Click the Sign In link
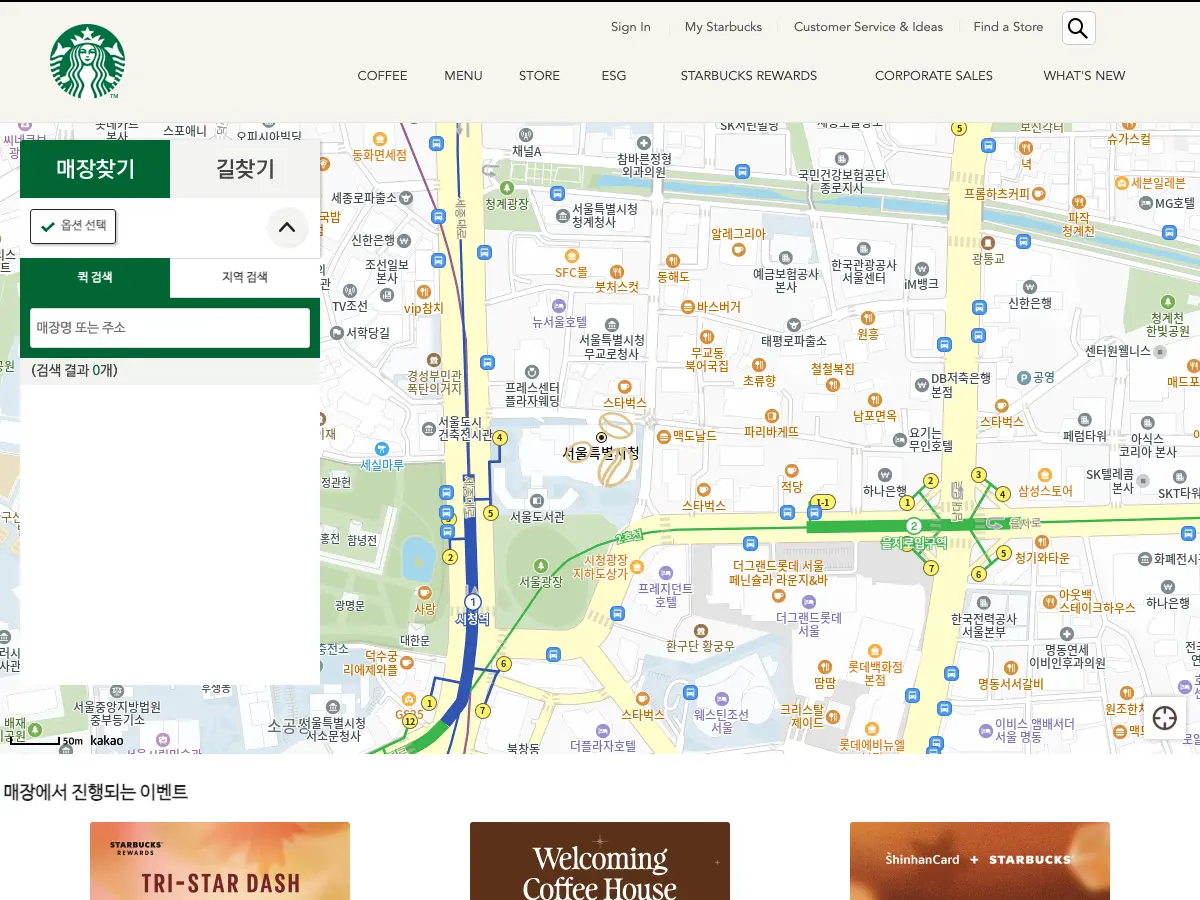The width and height of the screenshot is (1200, 900). coord(631,27)
